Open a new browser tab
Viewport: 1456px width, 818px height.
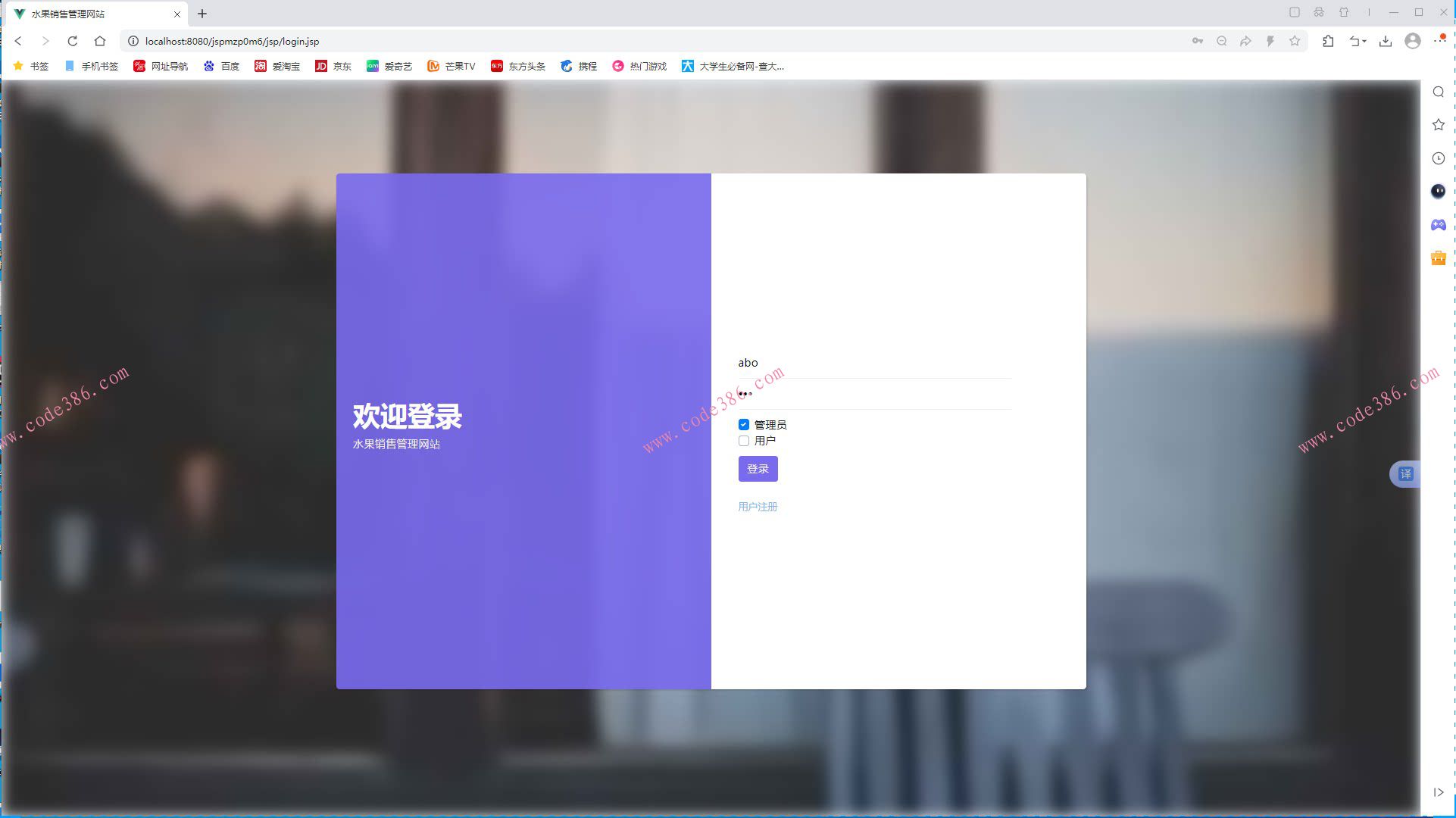(x=202, y=14)
